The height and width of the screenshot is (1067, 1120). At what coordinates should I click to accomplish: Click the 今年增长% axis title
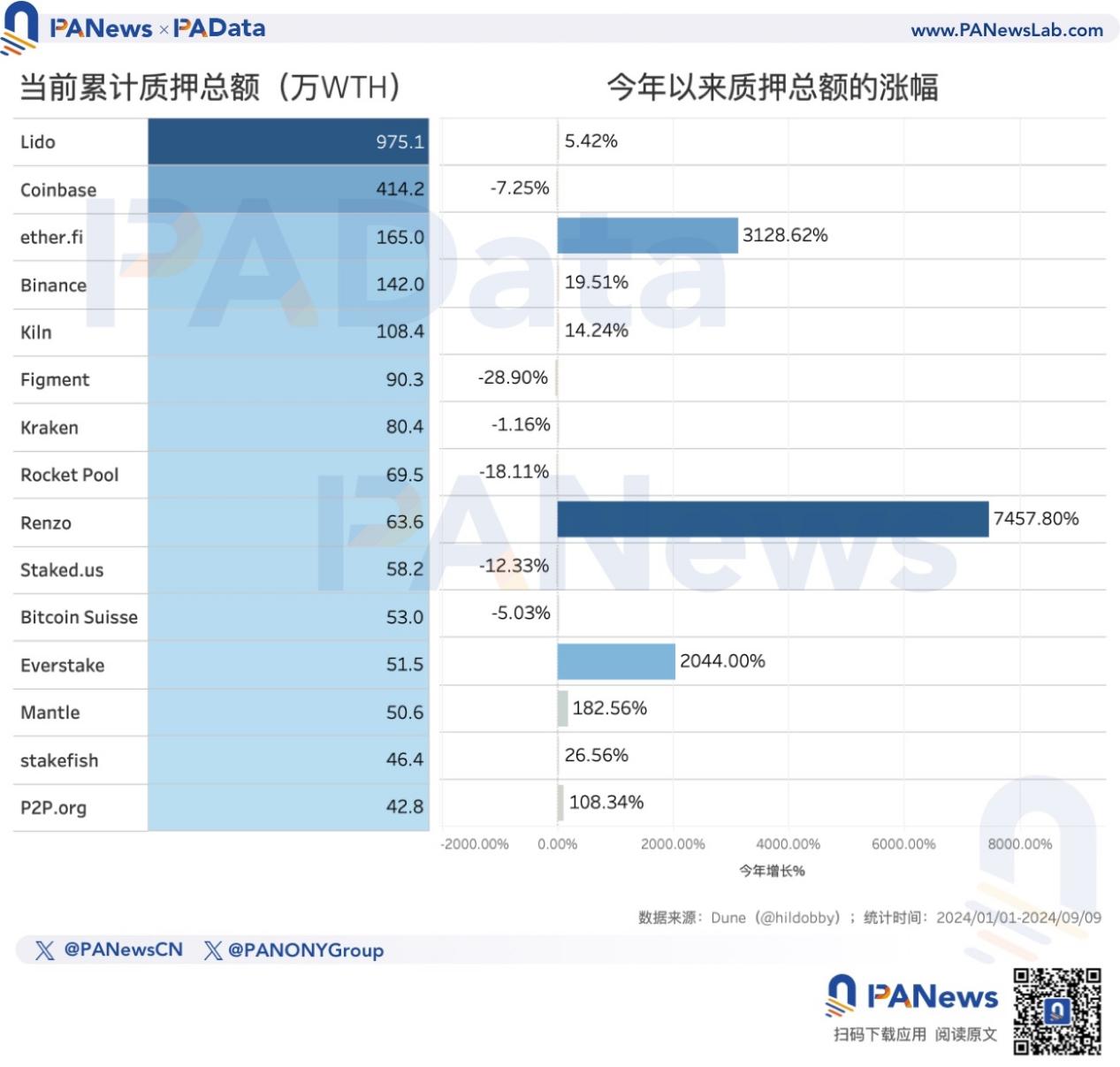coord(772,871)
